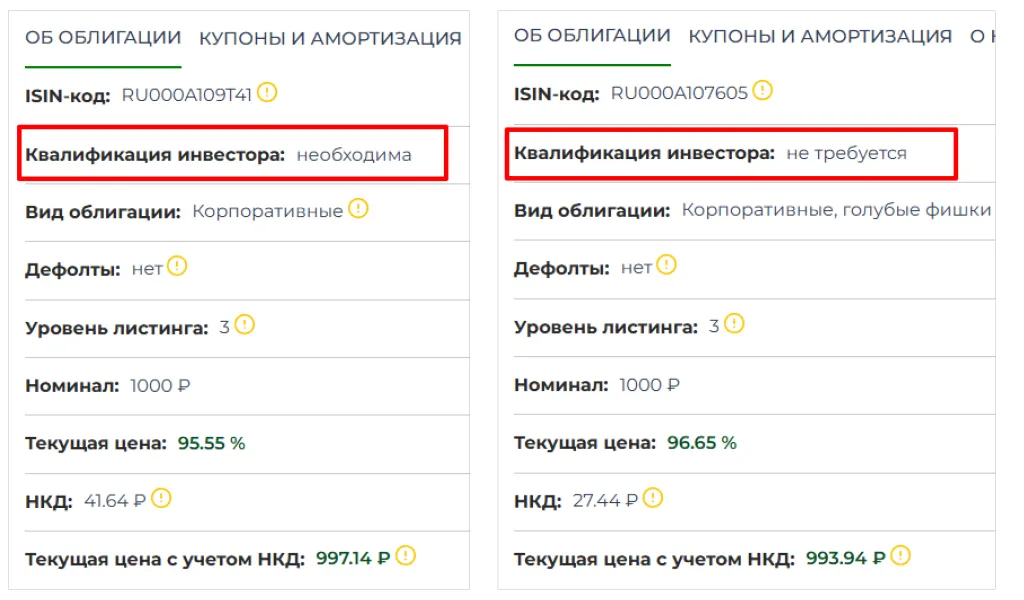Click Уровень листинга info icon in RU000A107605 card

tap(734, 324)
